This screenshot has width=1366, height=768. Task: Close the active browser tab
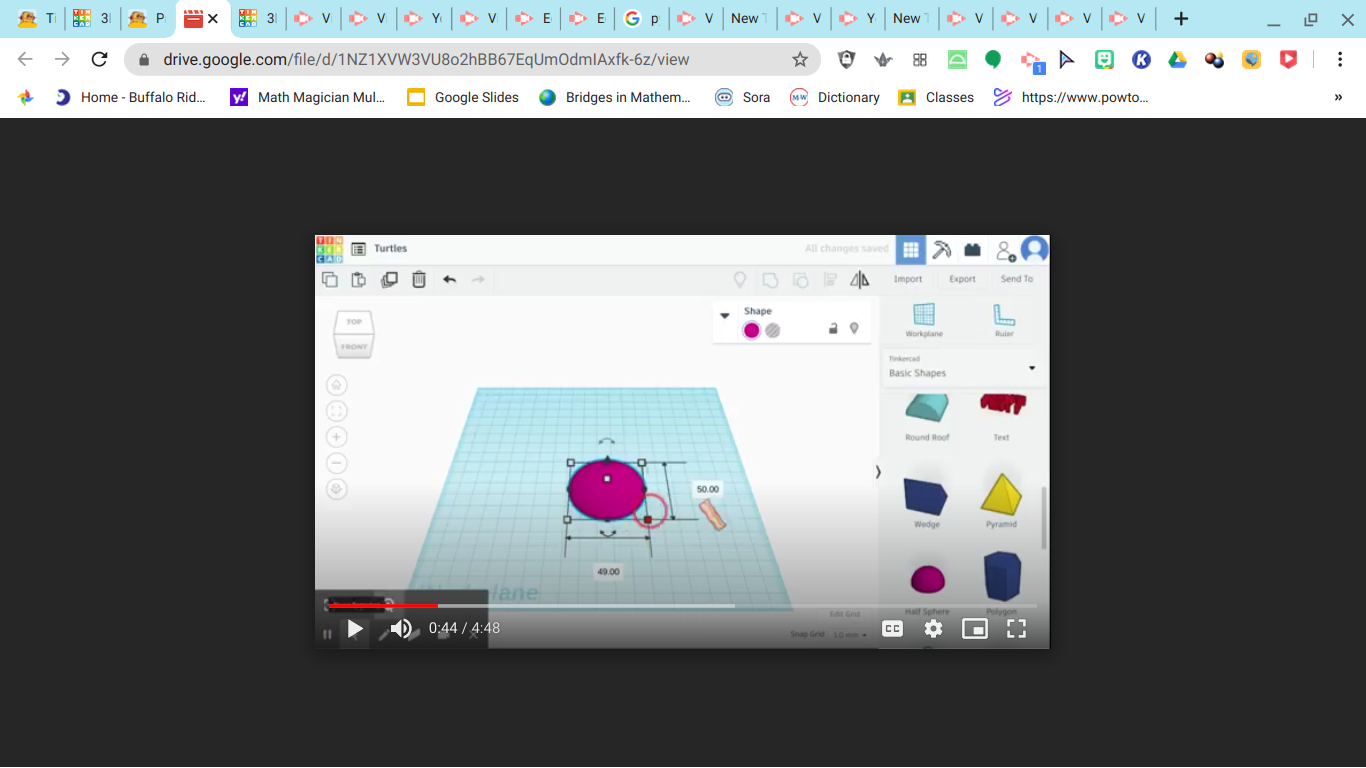pyautogui.click(x=213, y=19)
